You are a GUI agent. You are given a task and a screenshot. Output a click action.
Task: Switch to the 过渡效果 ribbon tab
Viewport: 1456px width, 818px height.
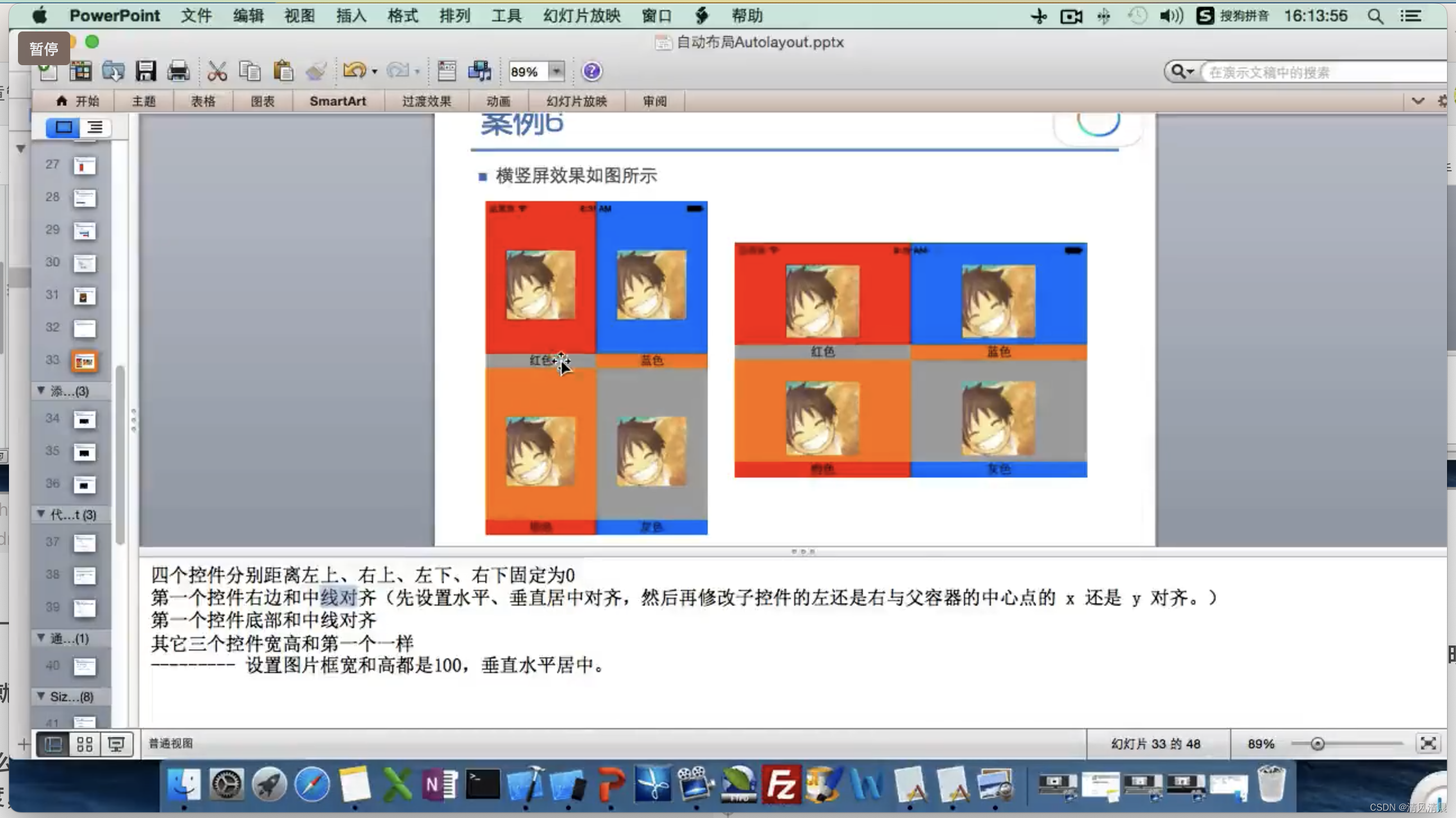[426, 101]
